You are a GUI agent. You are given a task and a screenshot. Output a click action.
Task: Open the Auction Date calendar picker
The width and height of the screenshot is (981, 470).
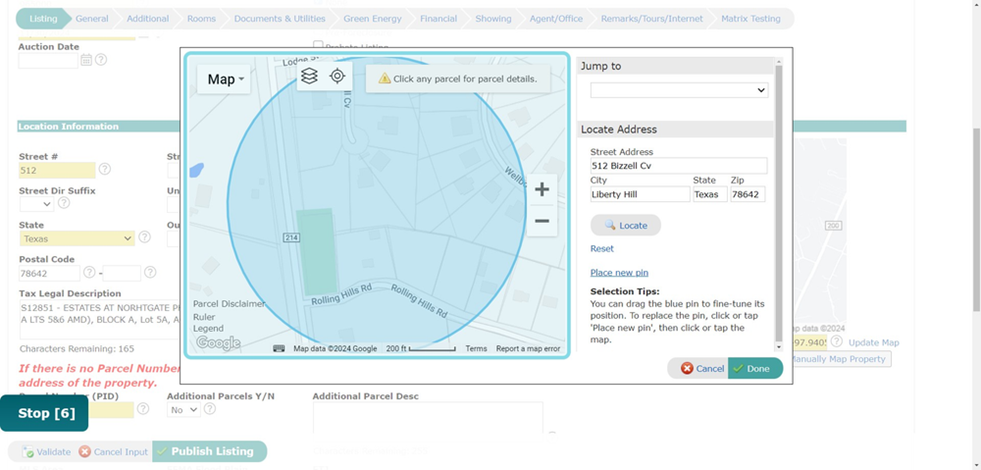[86, 59]
